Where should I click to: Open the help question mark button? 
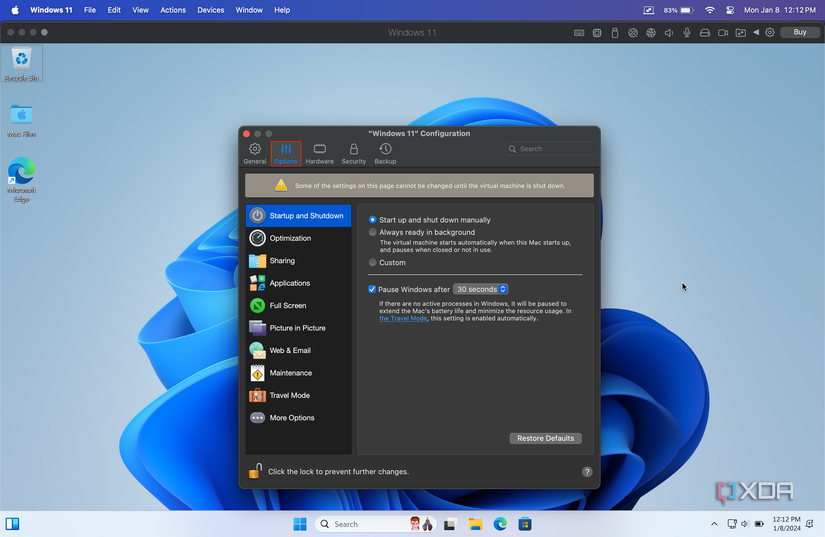tap(587, 472)
